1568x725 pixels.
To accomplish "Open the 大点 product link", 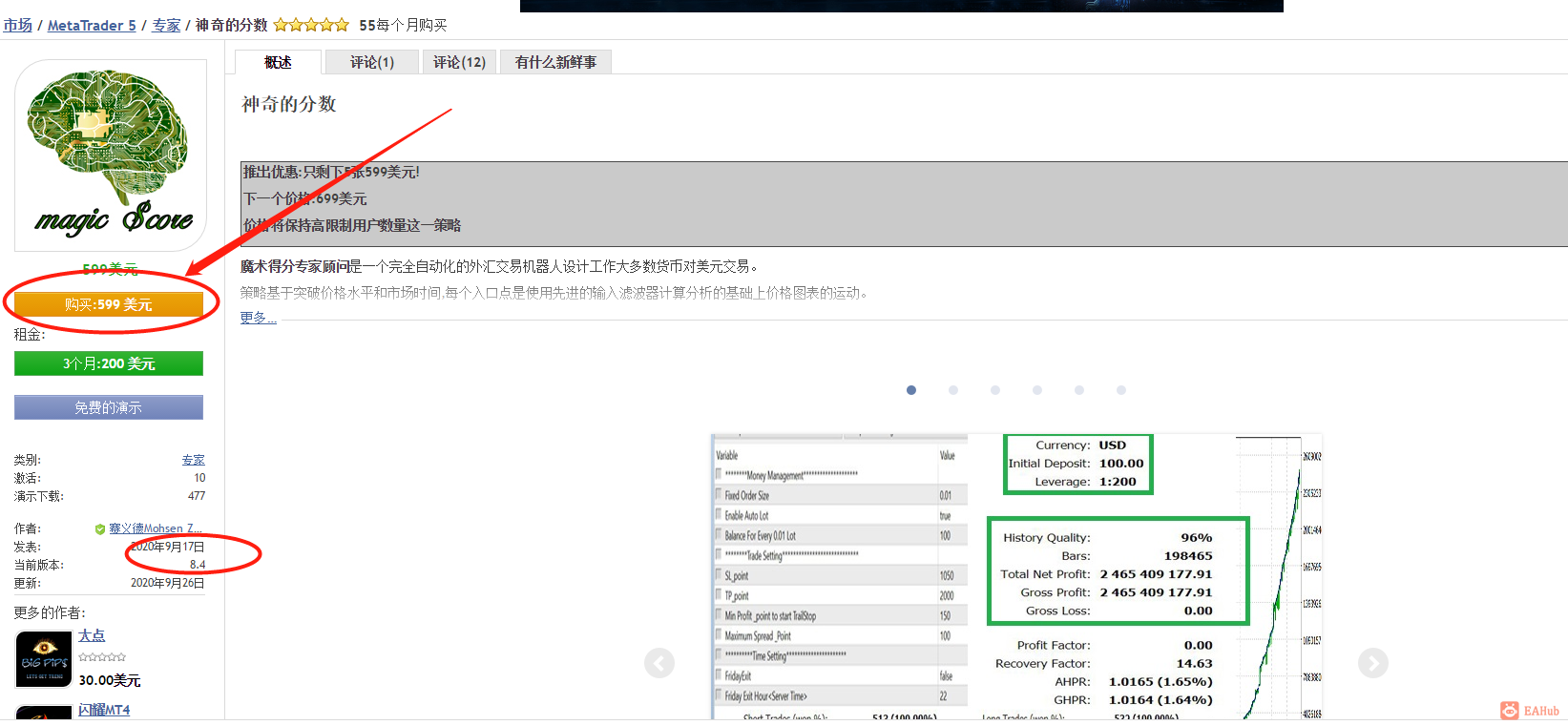I will click(92, 635).
